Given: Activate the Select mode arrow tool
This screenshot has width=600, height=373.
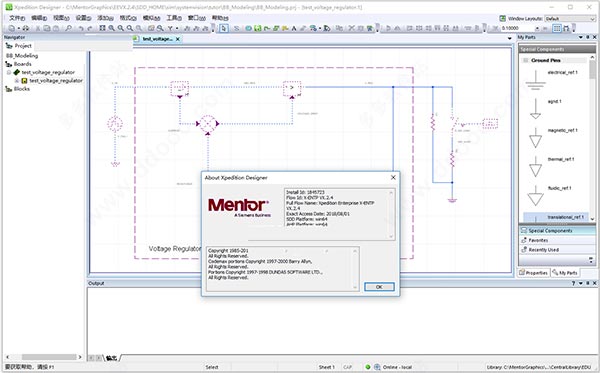Looking at the screenshot, I should pyautogui.click(x=224, y=28).
